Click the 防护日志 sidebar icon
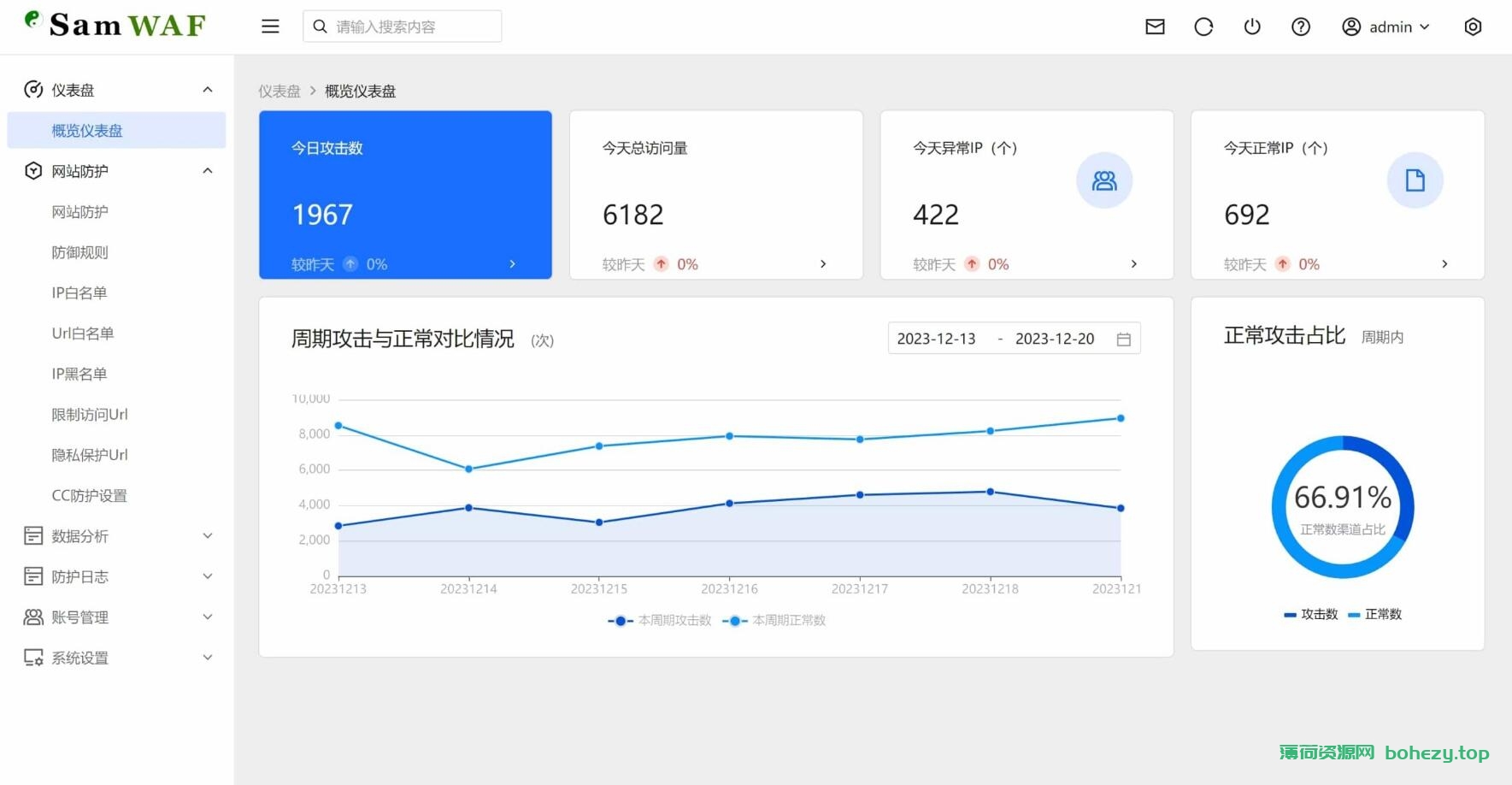This screenshot has width=1512, height=785. [33, 576]
